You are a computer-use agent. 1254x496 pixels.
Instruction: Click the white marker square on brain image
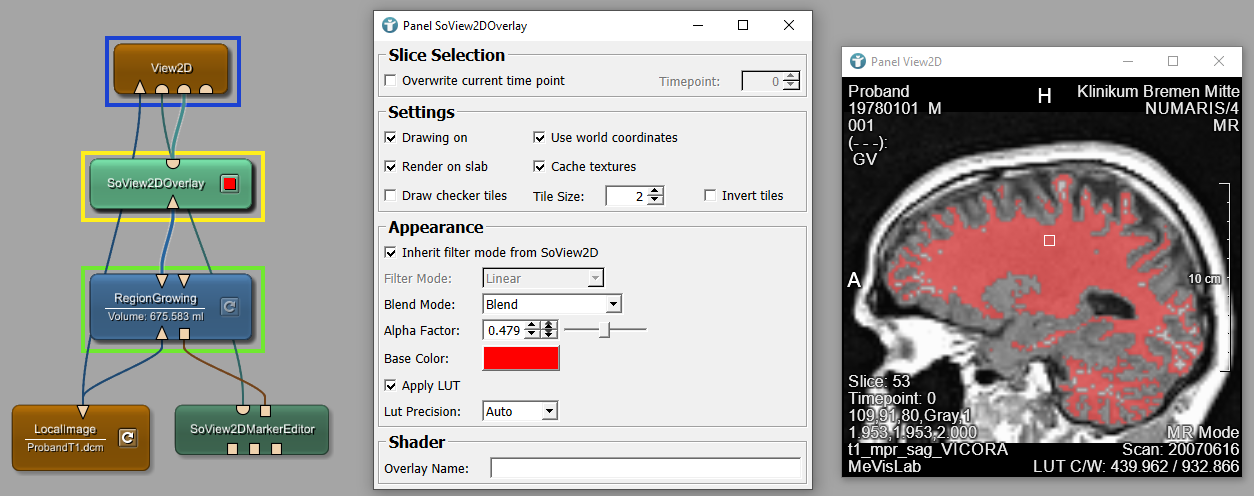click(x=1049, y=240)
